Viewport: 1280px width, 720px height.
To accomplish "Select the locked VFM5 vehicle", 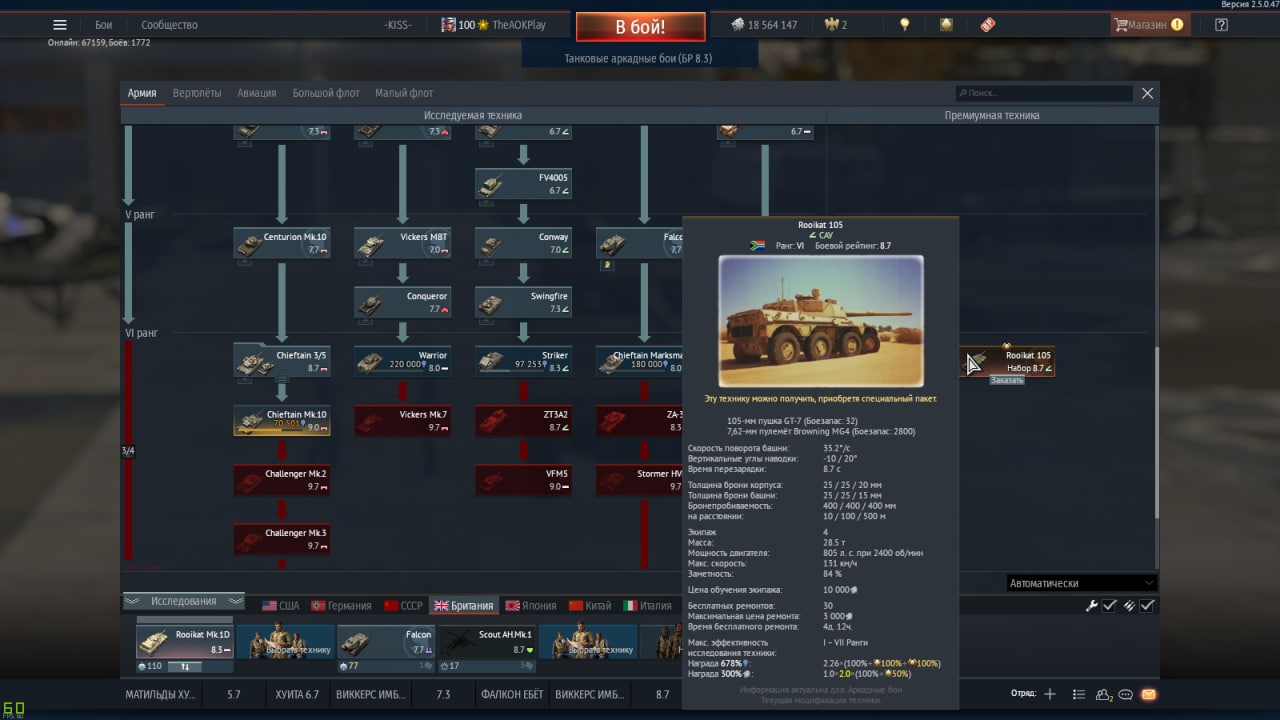I will [x=523, y=480].
